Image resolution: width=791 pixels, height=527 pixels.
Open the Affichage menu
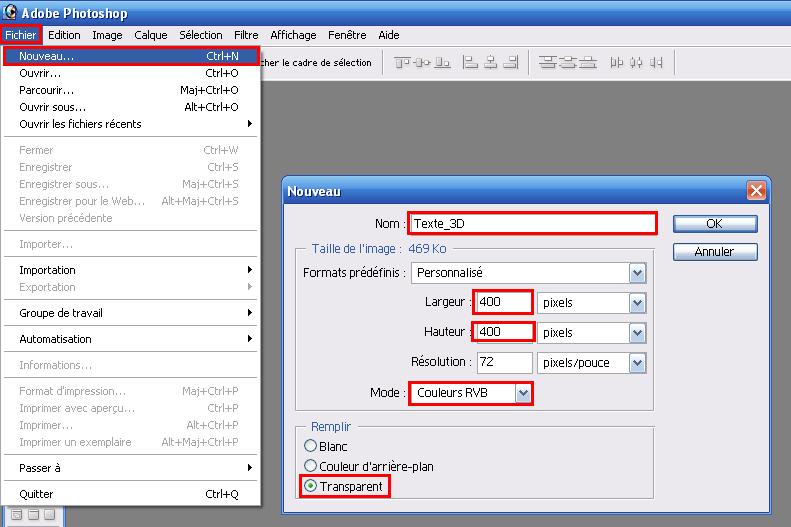click(x=293, y=35)
